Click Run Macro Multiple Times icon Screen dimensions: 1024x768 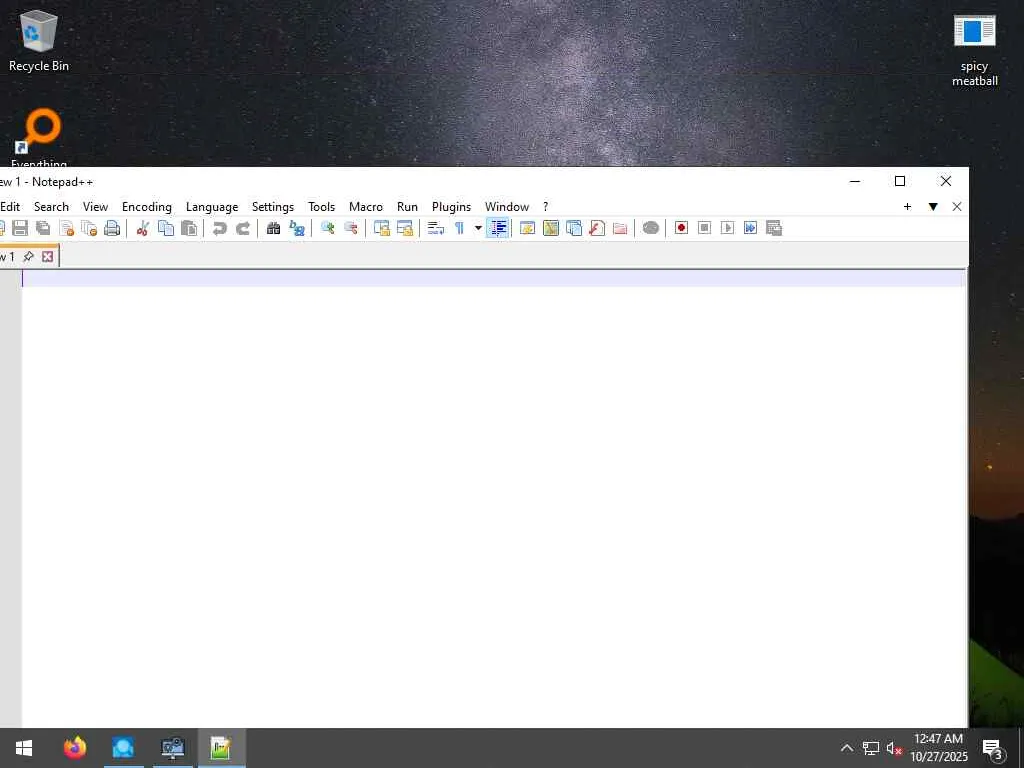[750, 228]
